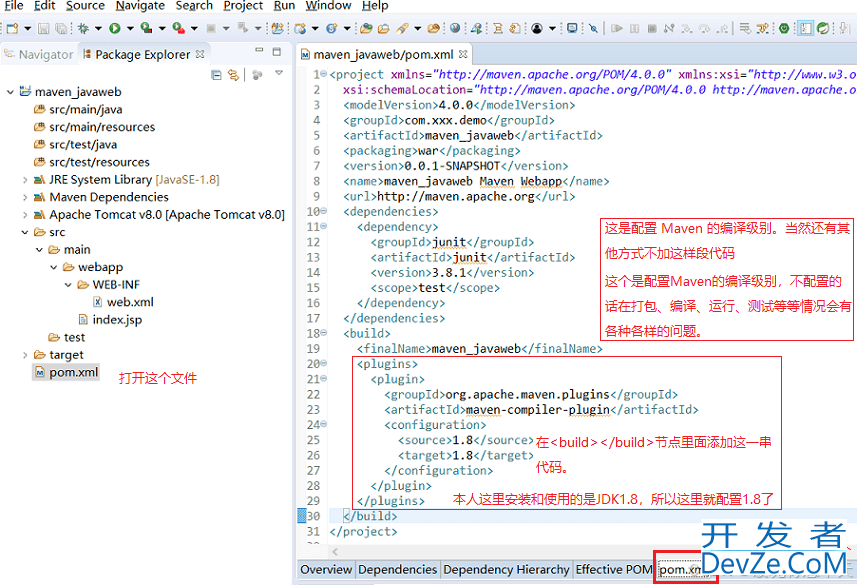The width and height of the screenshot is (857, 585).
Task: Minimize the Package Explorer panel
Action: [x=259, y=50]
